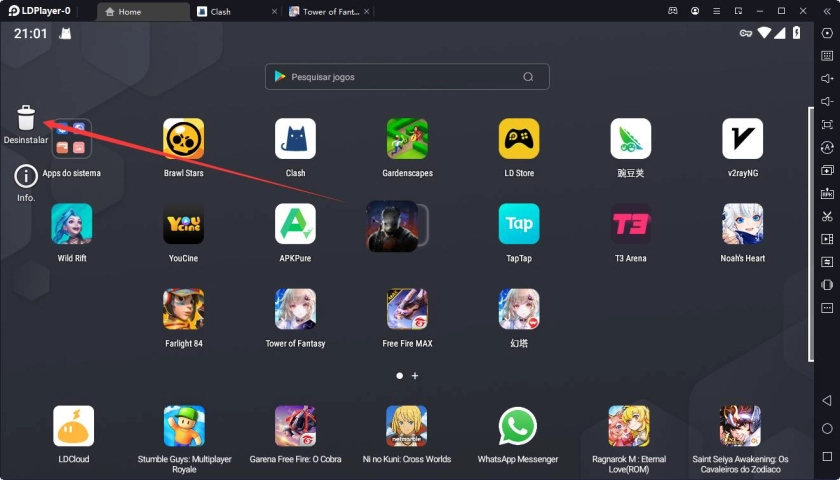
Task: Launch Free Fire MAX
Action: point(407,309)
